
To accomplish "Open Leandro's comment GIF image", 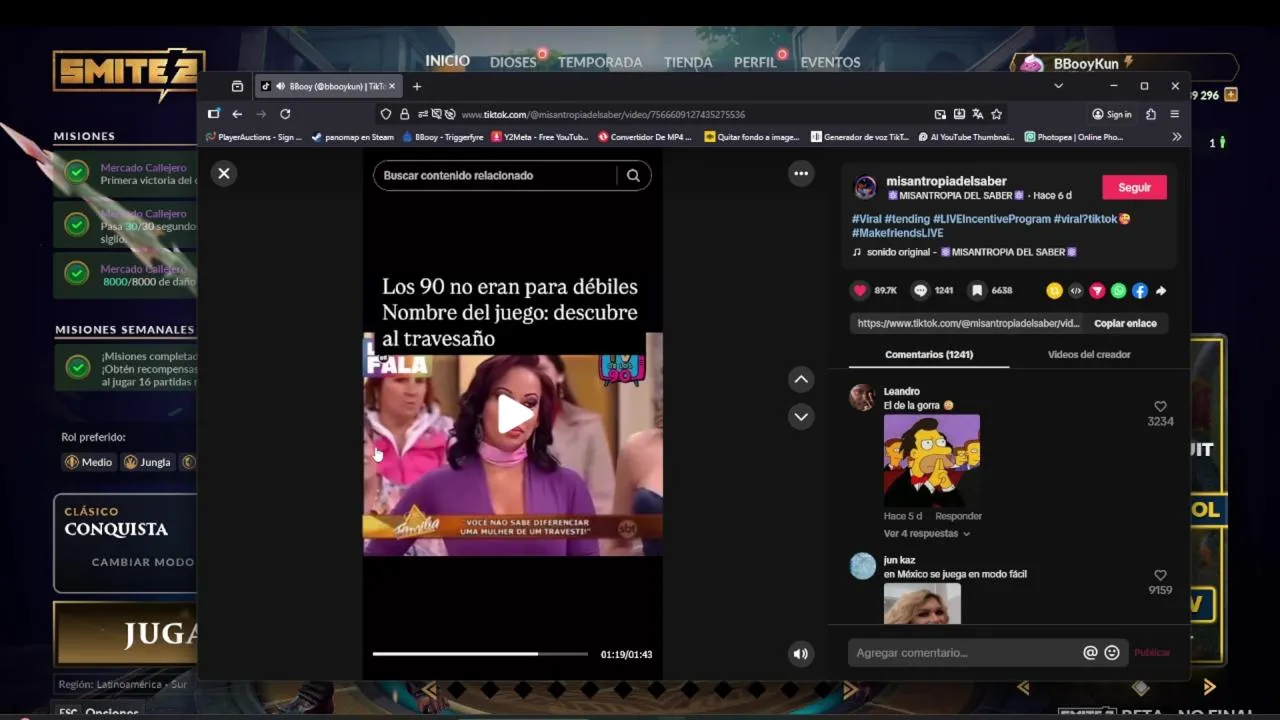I will pos(932,460).
